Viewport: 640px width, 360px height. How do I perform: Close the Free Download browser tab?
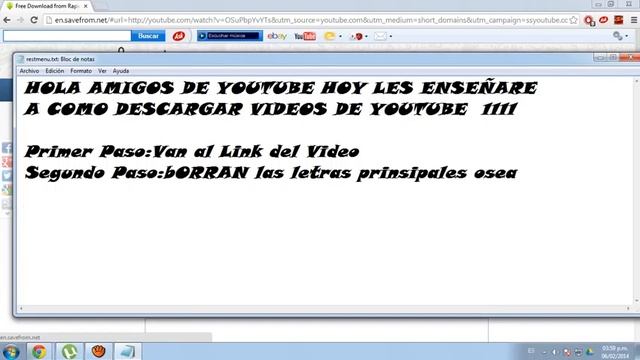pos(86,6)
